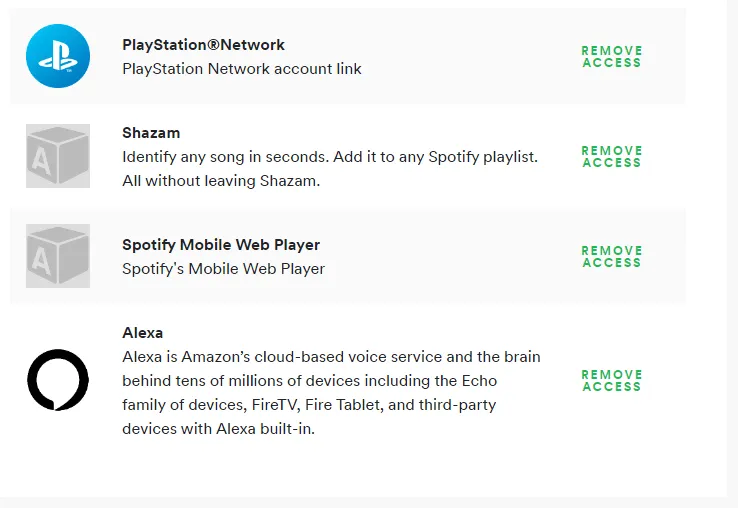This screenshot has height=508, width=738.
Task: Click the PlayStation Network logo icon
Action: coord(58,56)
